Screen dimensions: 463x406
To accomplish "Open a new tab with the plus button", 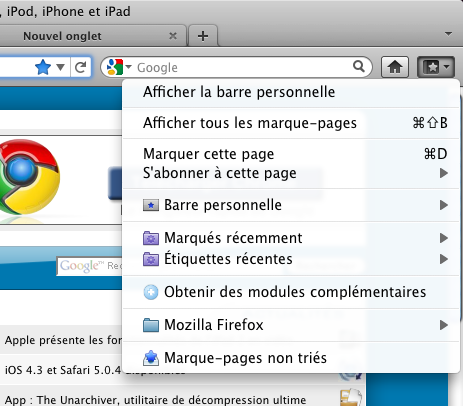I will (x=203, y=36).
